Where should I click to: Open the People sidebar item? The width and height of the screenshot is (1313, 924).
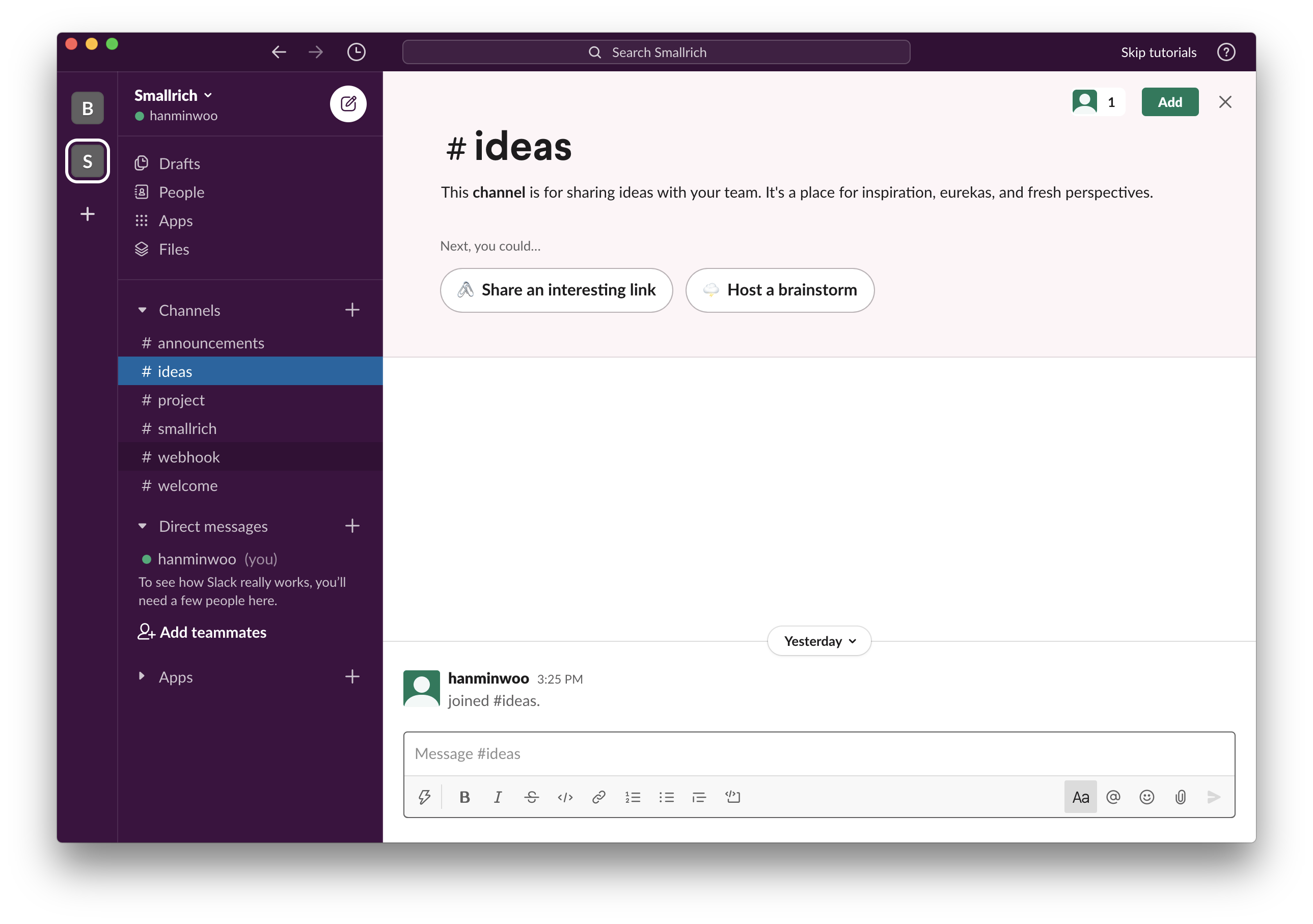[x=181, y=192]
